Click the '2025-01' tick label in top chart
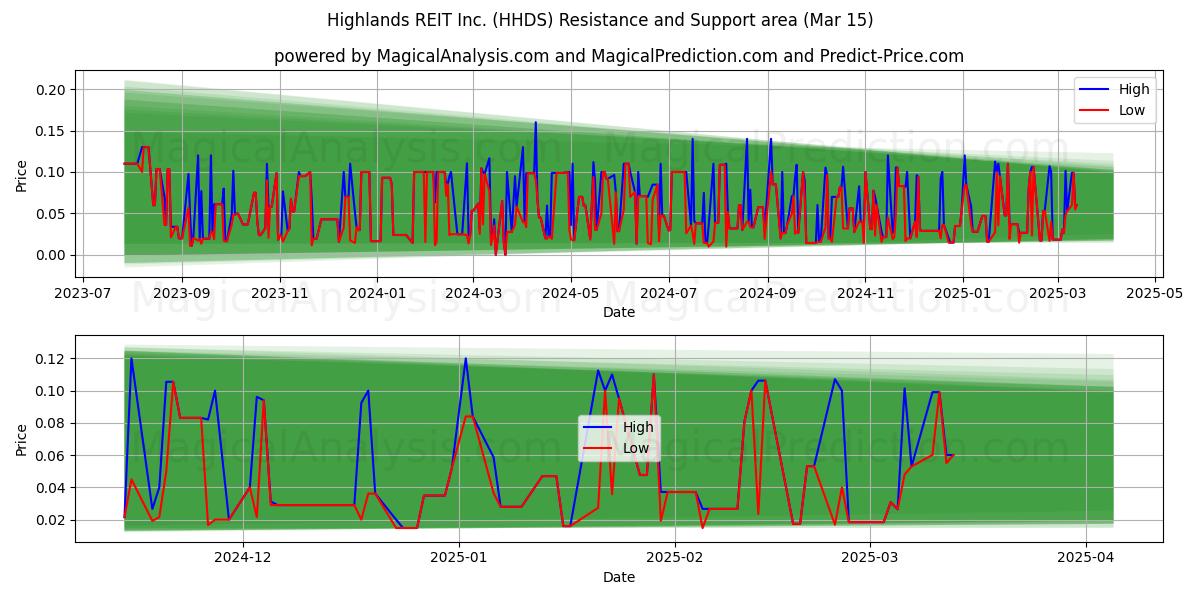Screen dimensions: 1200x600 [963, 294]
